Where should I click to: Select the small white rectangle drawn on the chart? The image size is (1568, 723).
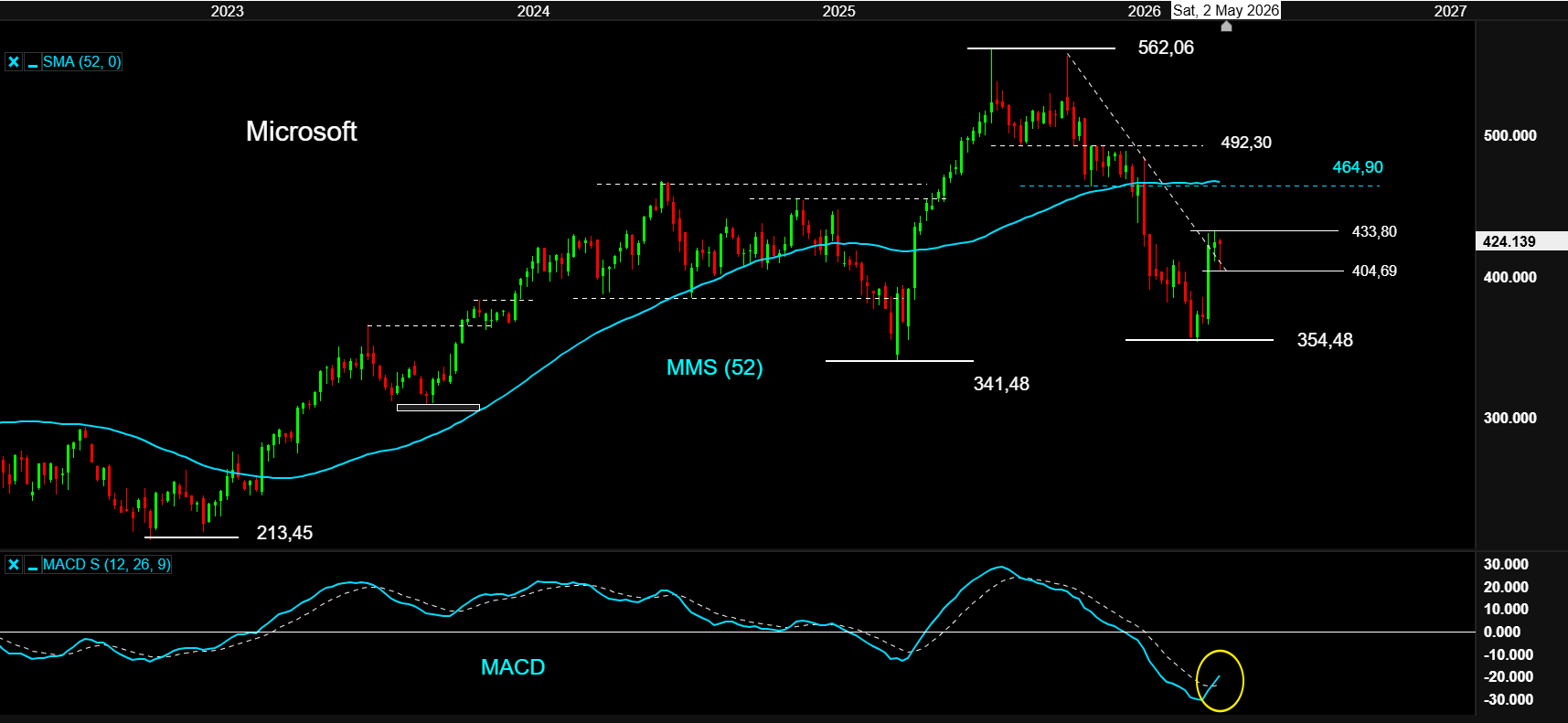tap(438, 408)
